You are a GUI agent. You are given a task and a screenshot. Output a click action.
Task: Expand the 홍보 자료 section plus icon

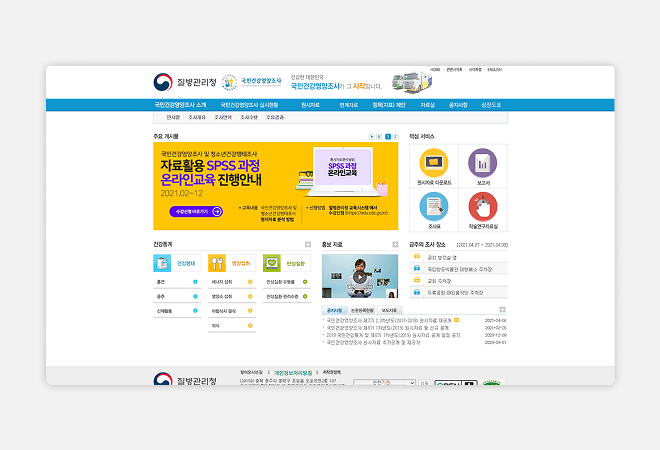click(396, 244)
